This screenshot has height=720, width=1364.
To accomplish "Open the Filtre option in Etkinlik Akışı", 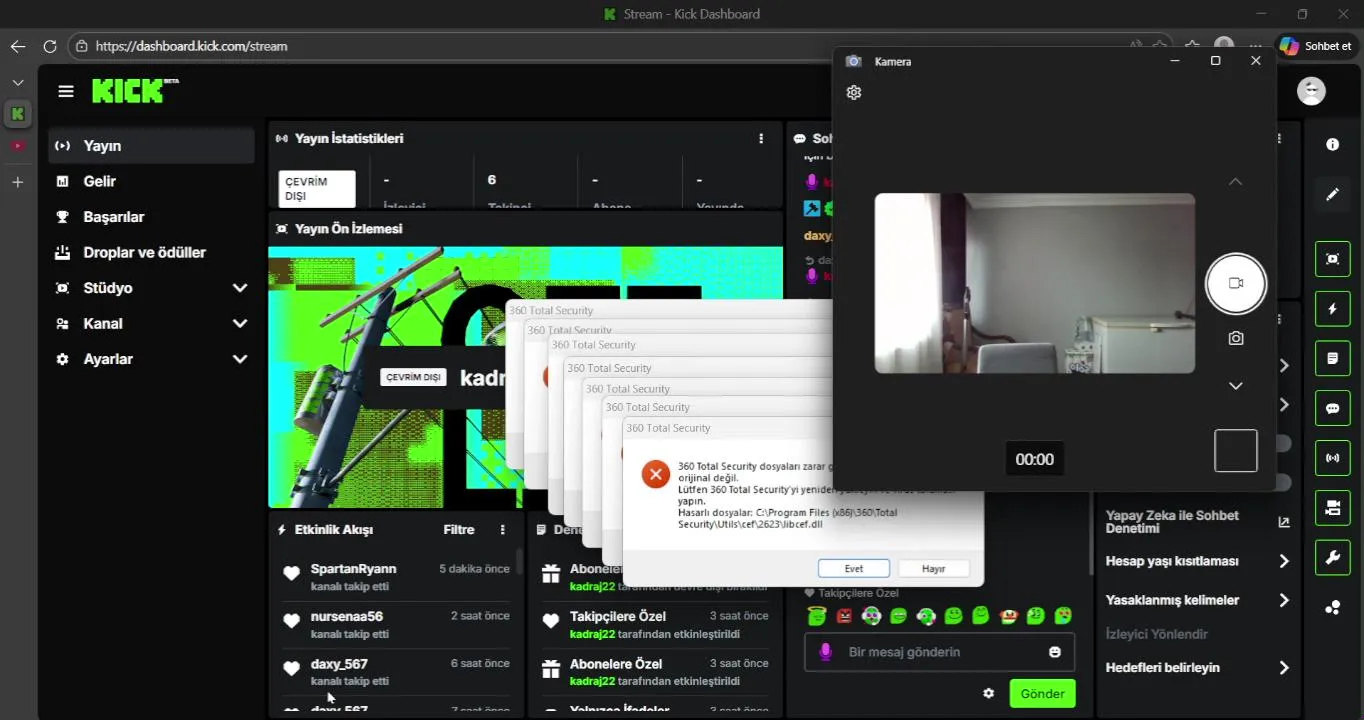I will tap(459, 529).
